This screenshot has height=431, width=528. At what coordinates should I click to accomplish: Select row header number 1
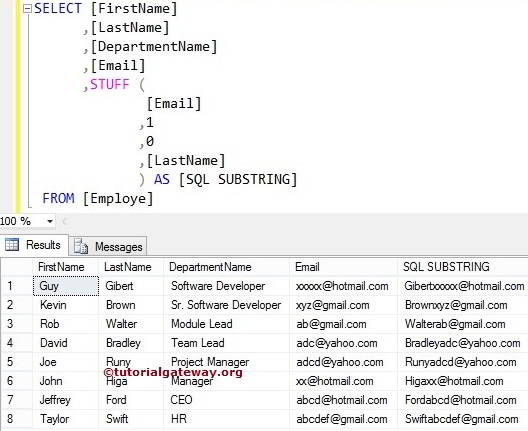click(17, 286)
